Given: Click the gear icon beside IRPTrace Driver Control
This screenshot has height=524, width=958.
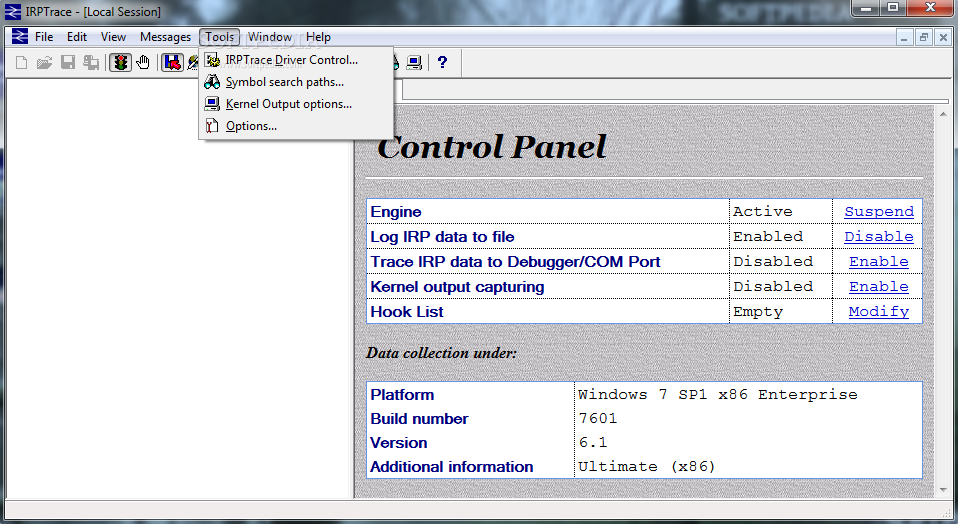Looking at the screenshot, I should (212, 60).
